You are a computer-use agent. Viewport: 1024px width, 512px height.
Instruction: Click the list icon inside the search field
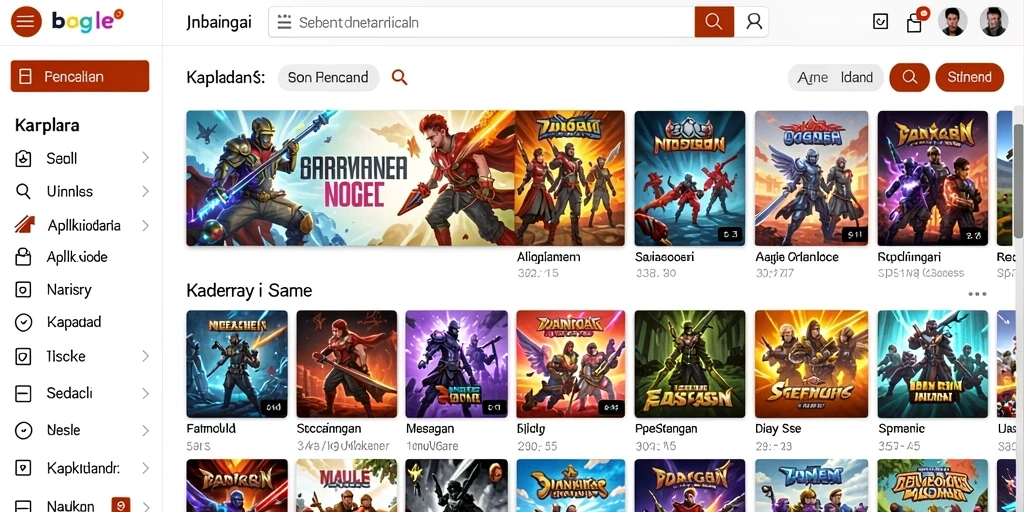[284, 22]
